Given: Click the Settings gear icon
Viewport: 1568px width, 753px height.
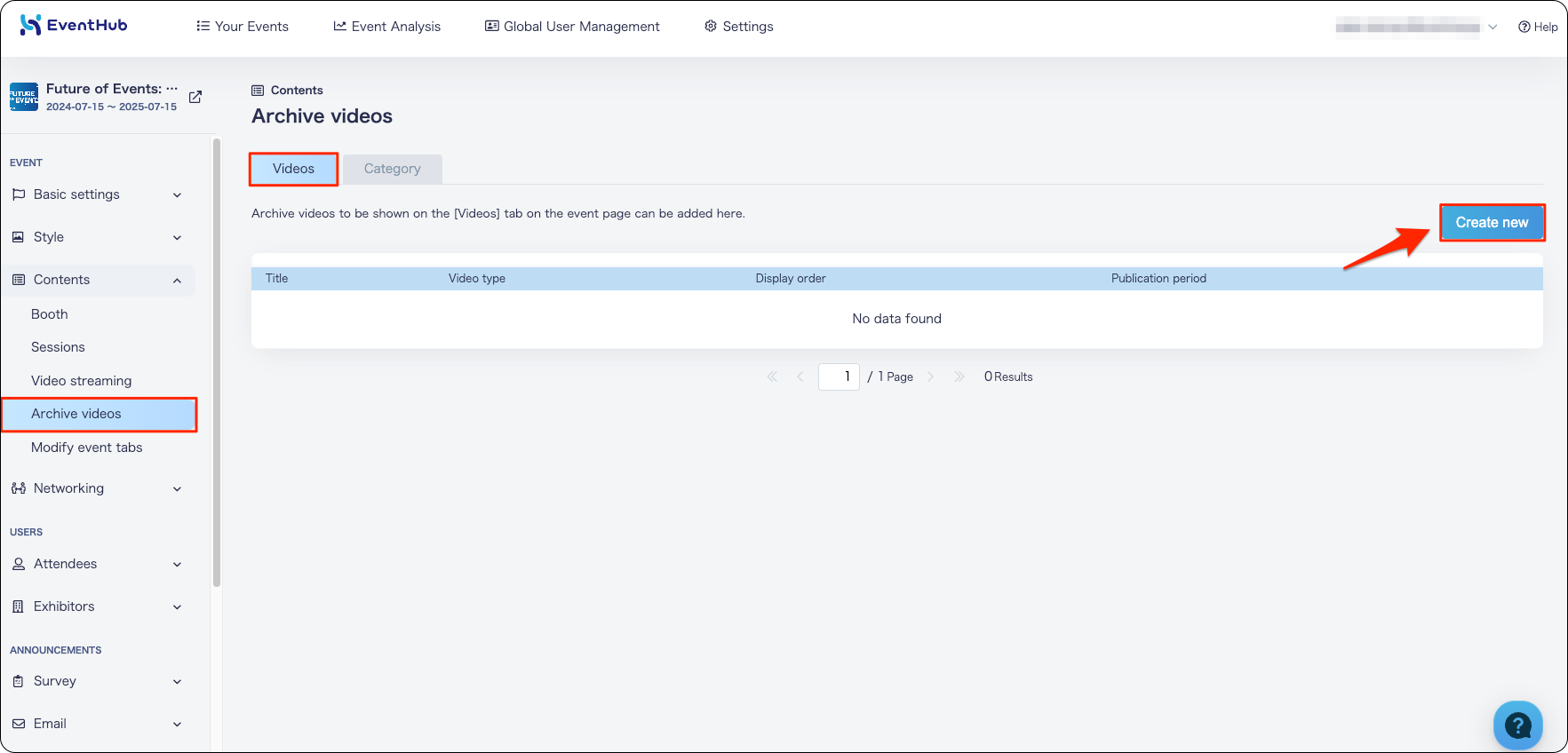Looking at the screenshot, I should 711,26.
